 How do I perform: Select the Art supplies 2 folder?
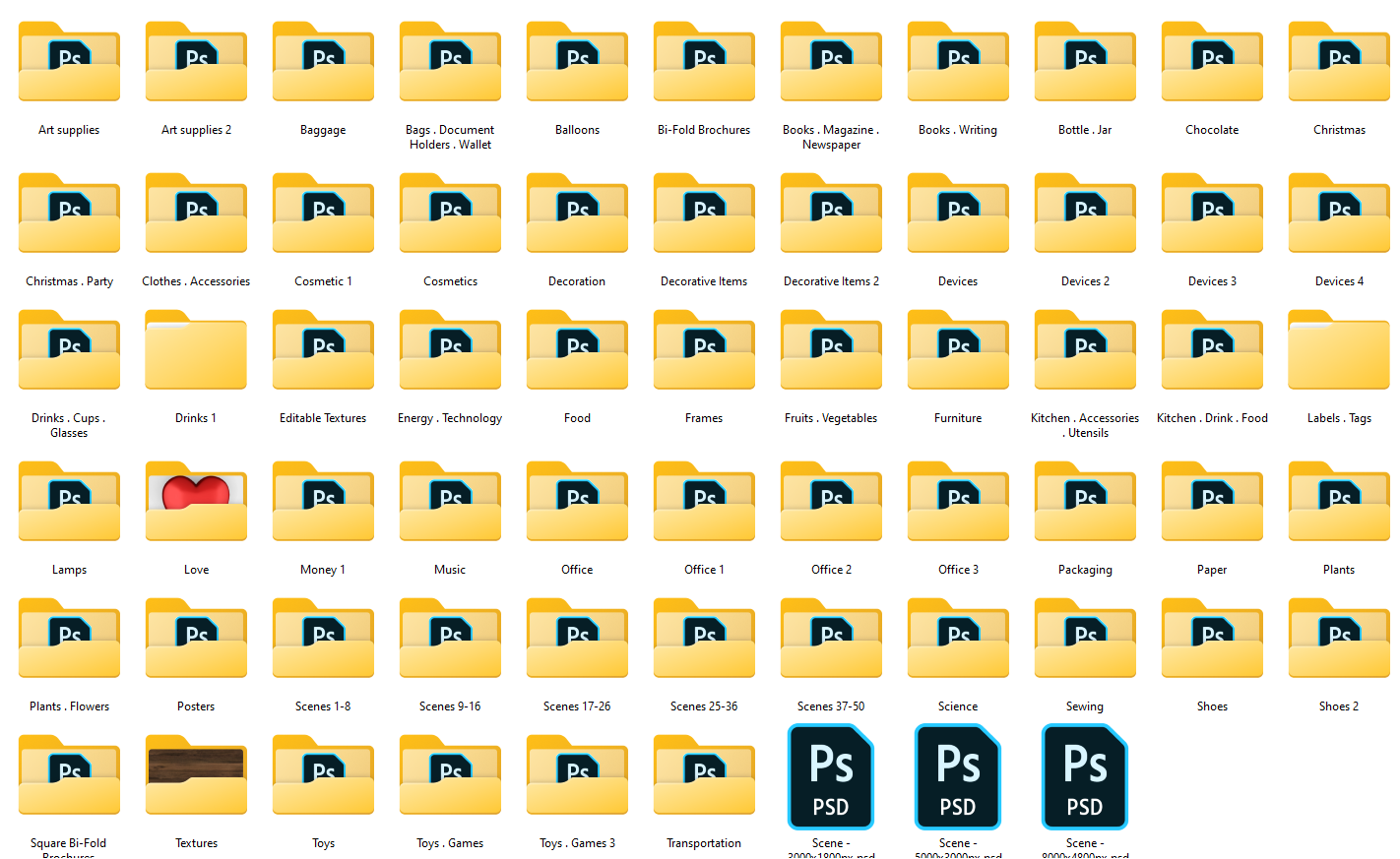coord(196,63)
